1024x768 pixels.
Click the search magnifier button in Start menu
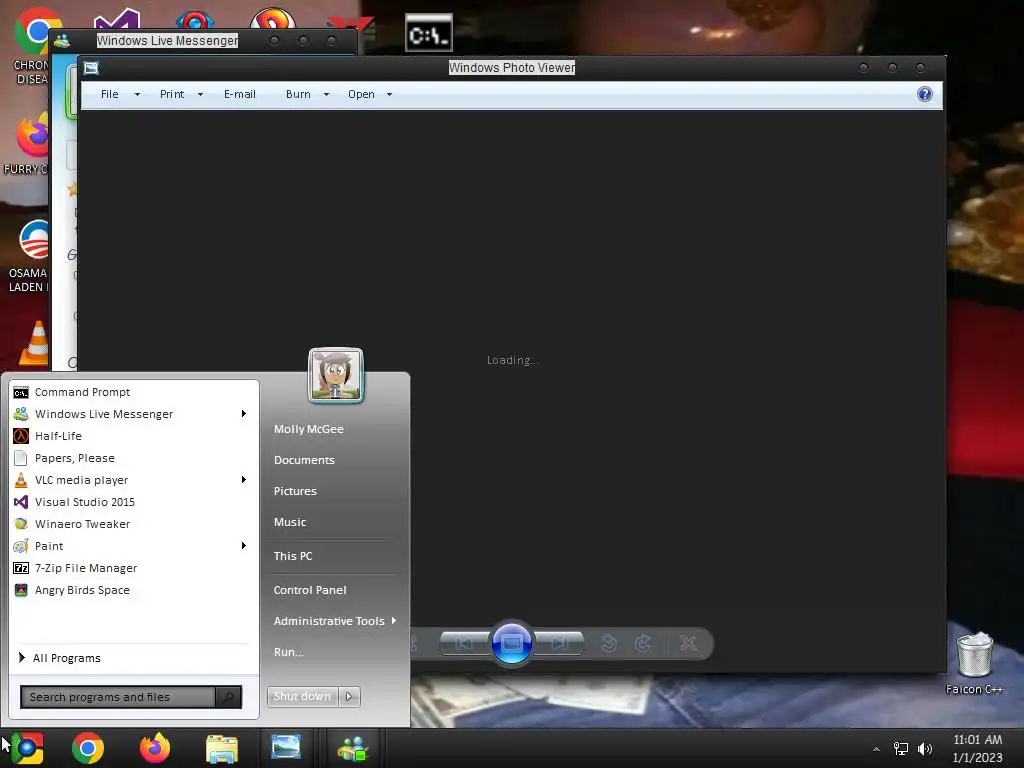(x=229, y=697)
